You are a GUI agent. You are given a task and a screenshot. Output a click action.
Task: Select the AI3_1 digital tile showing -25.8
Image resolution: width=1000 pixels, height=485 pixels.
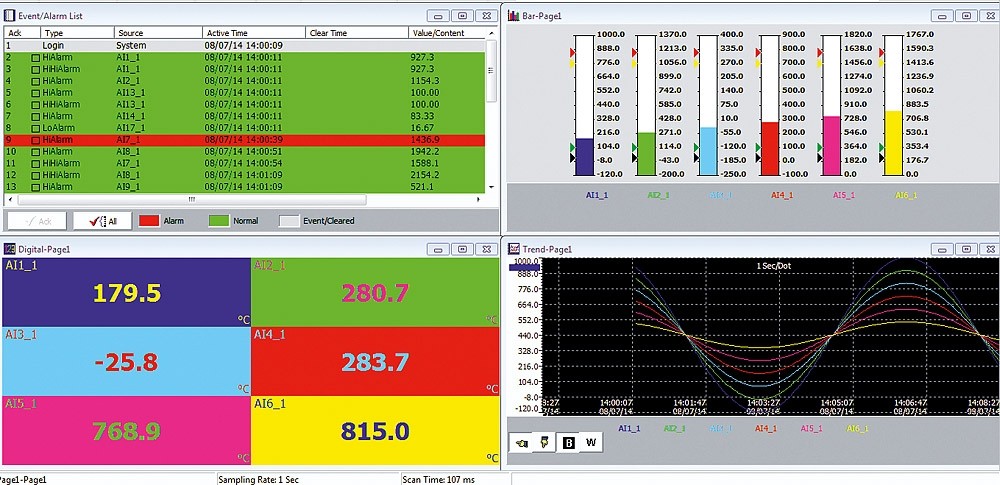pyautogui.click(x=126, y=362)
